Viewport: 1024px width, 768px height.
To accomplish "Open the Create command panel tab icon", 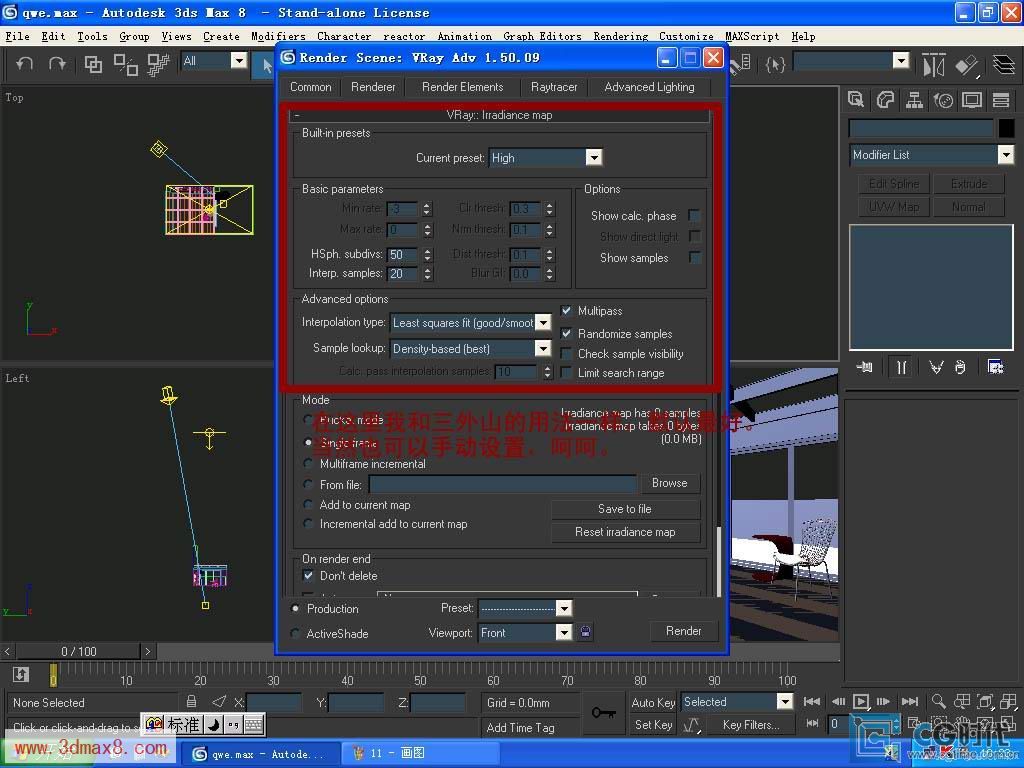I will pos(856,99).
